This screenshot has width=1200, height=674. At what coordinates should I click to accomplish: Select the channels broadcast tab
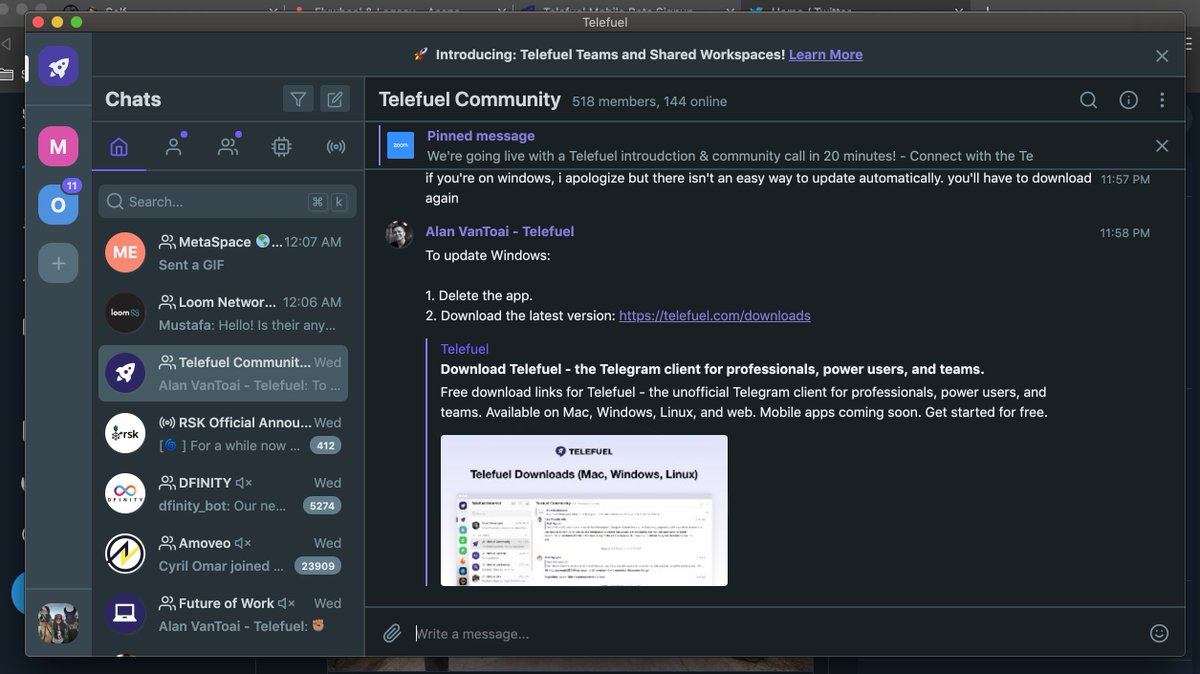(336, 147)
